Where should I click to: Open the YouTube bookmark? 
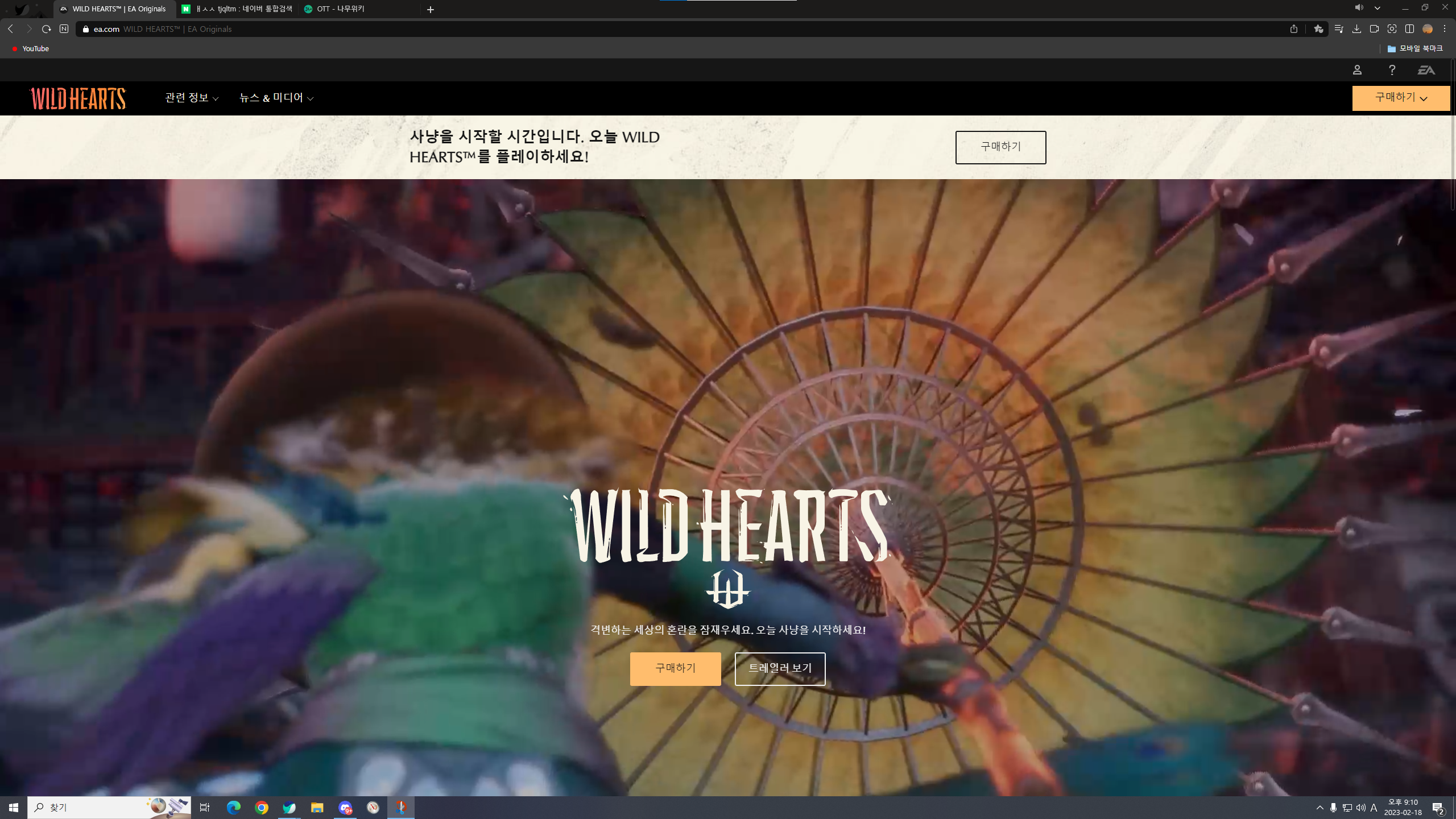pos(31,49)
